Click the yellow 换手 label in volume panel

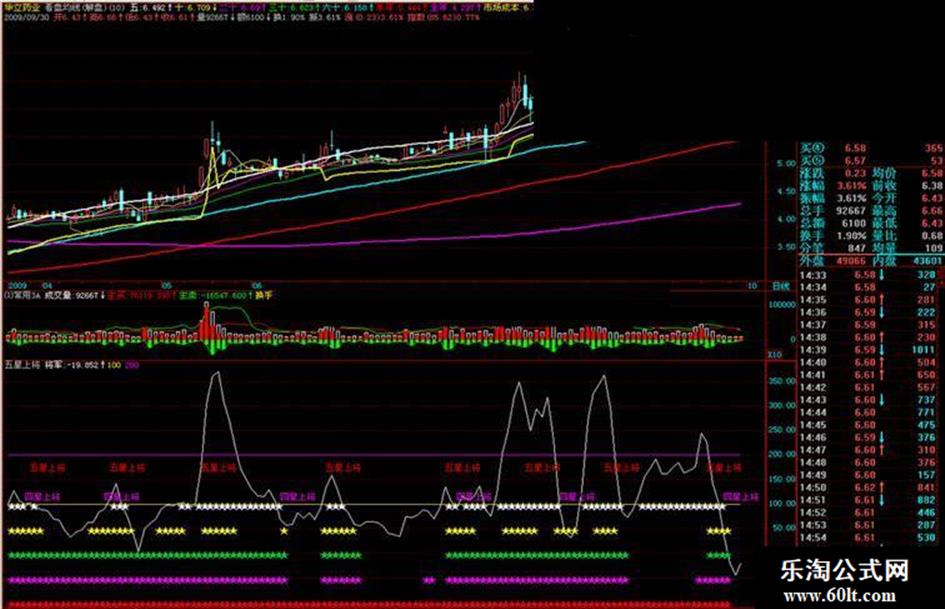[x=264, y=295]
